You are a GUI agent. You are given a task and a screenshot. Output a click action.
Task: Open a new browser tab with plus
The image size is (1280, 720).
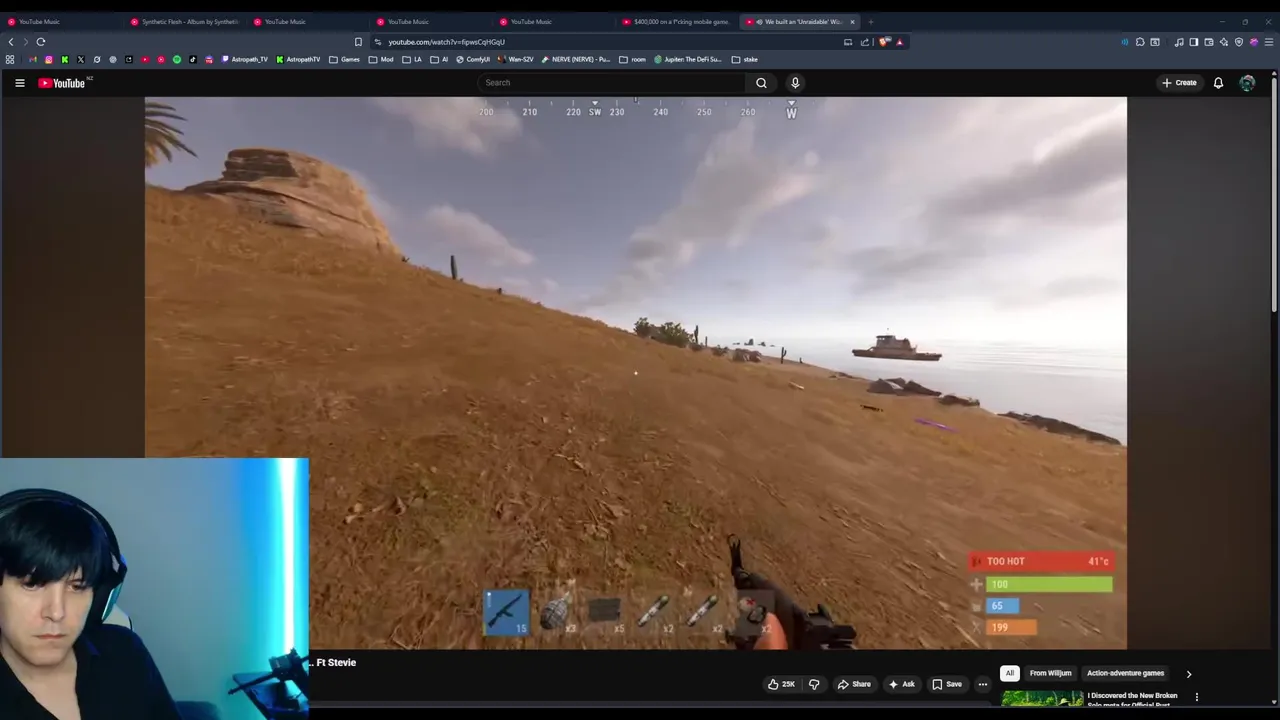click(870, 21)
